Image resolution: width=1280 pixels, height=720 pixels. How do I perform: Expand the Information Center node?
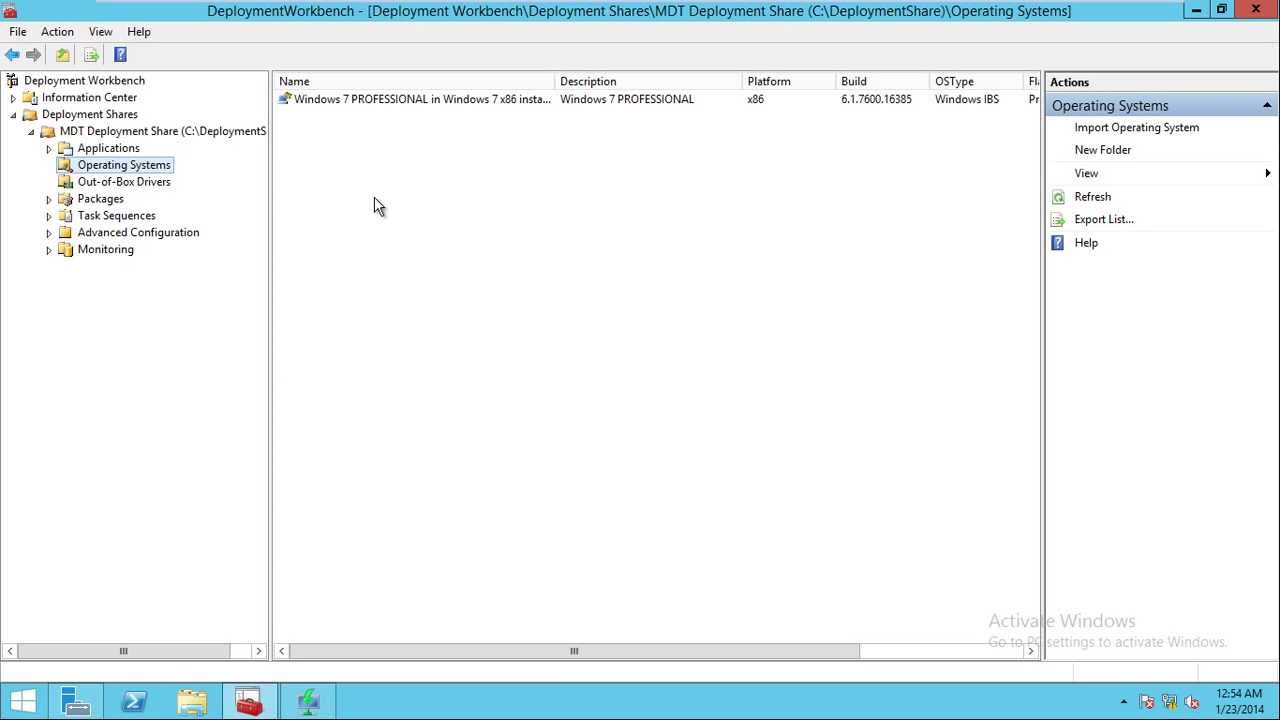click(13, 98)
